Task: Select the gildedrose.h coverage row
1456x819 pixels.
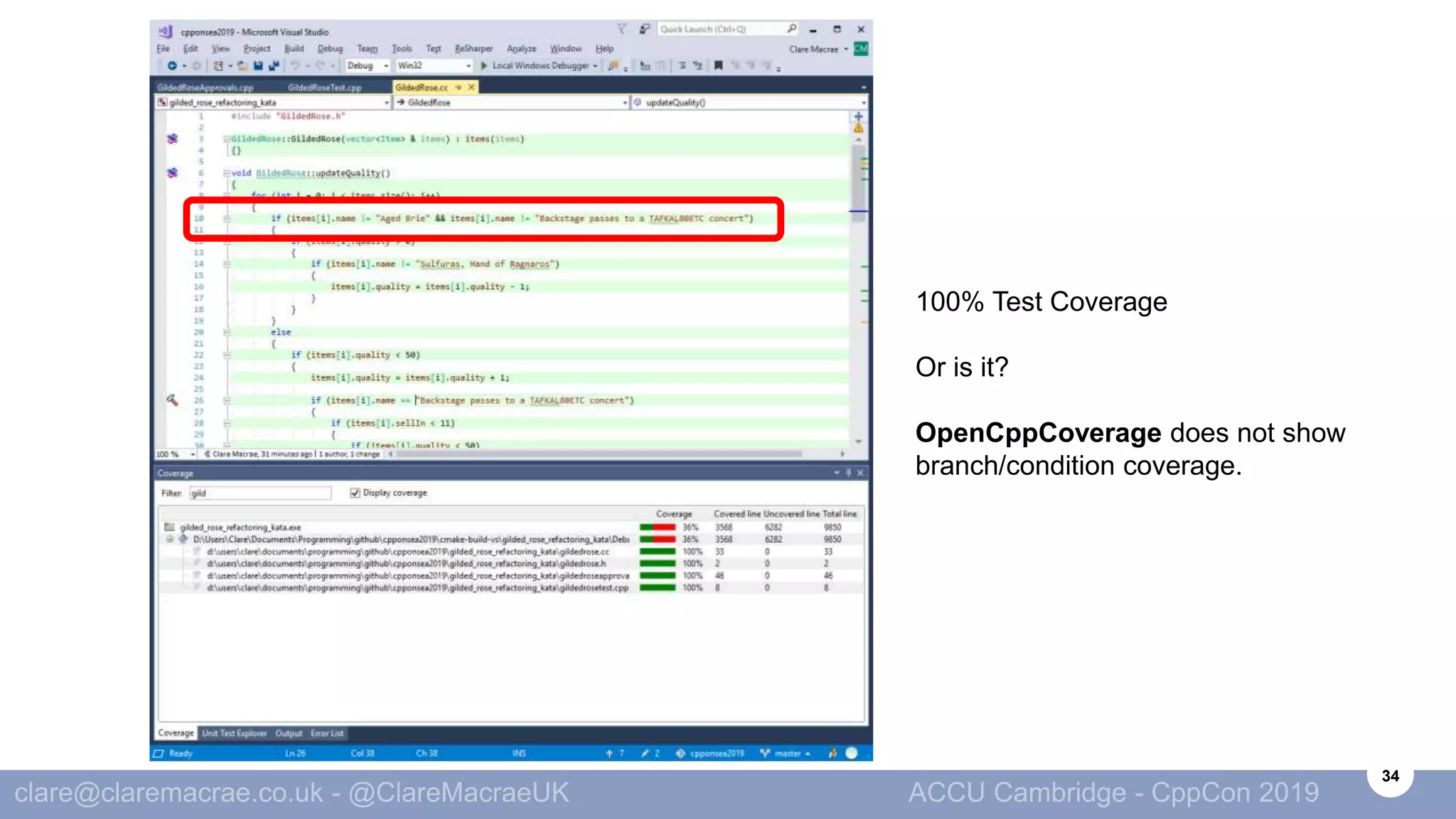Action: tap(512, 563)
